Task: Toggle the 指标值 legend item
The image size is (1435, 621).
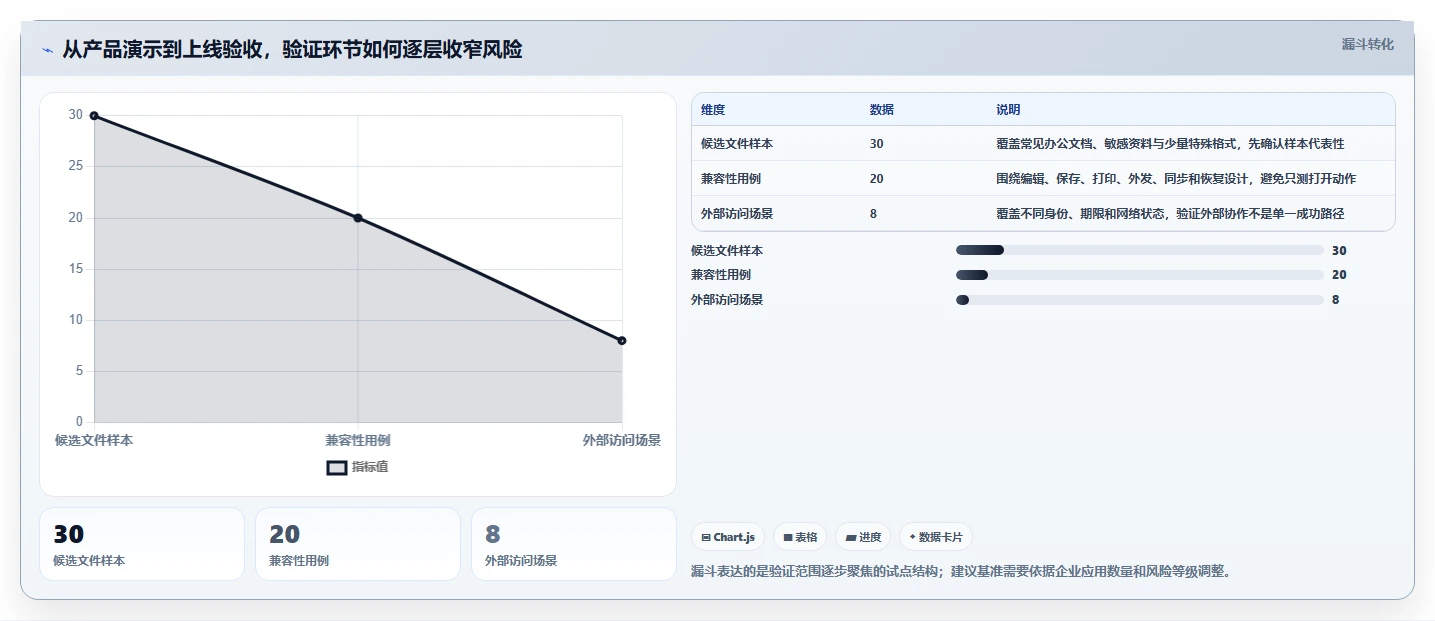Action: click(358, 467)
